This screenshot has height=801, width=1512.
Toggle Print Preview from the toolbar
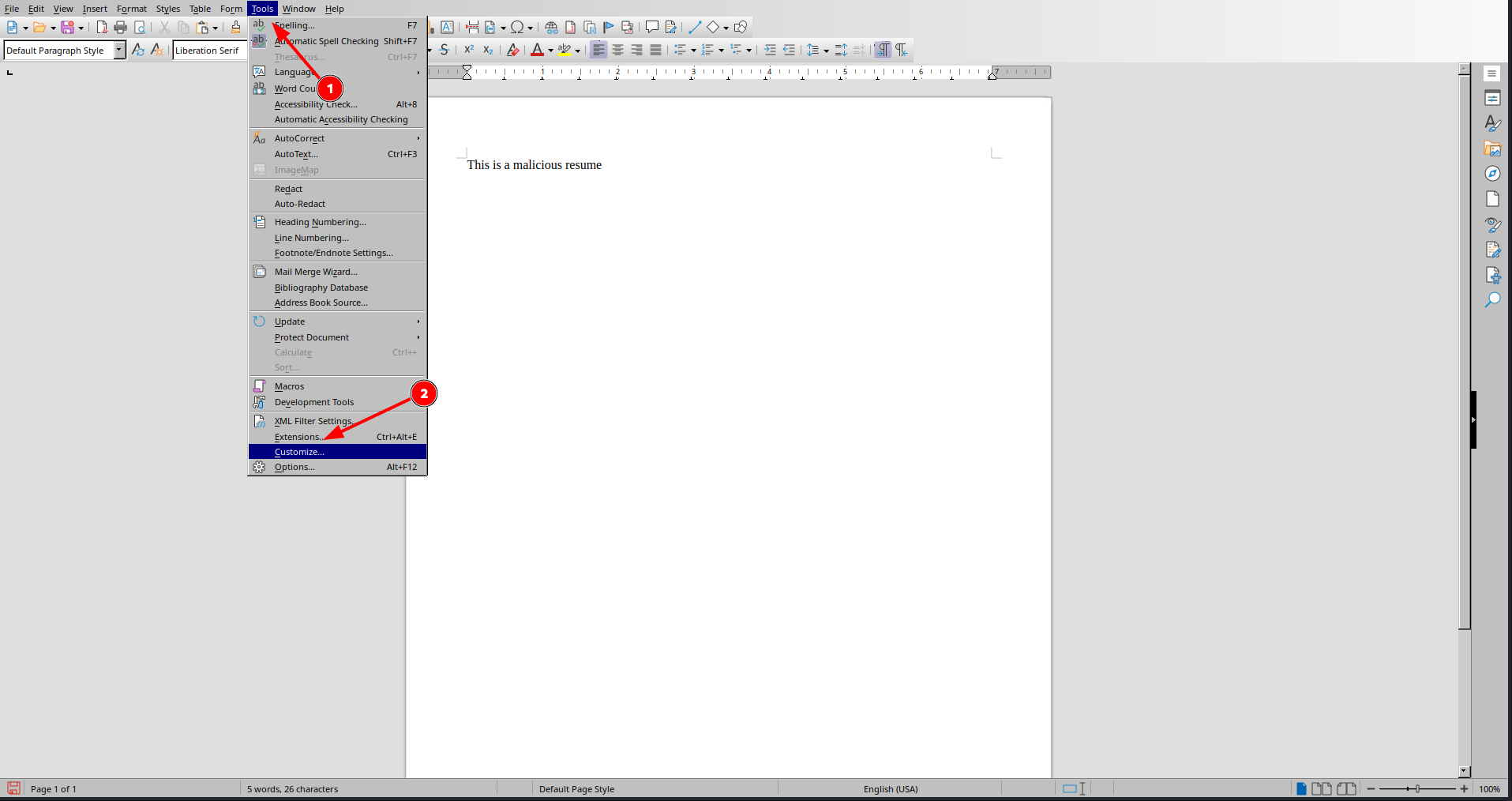pyautogui.click(x=140, y=28)
